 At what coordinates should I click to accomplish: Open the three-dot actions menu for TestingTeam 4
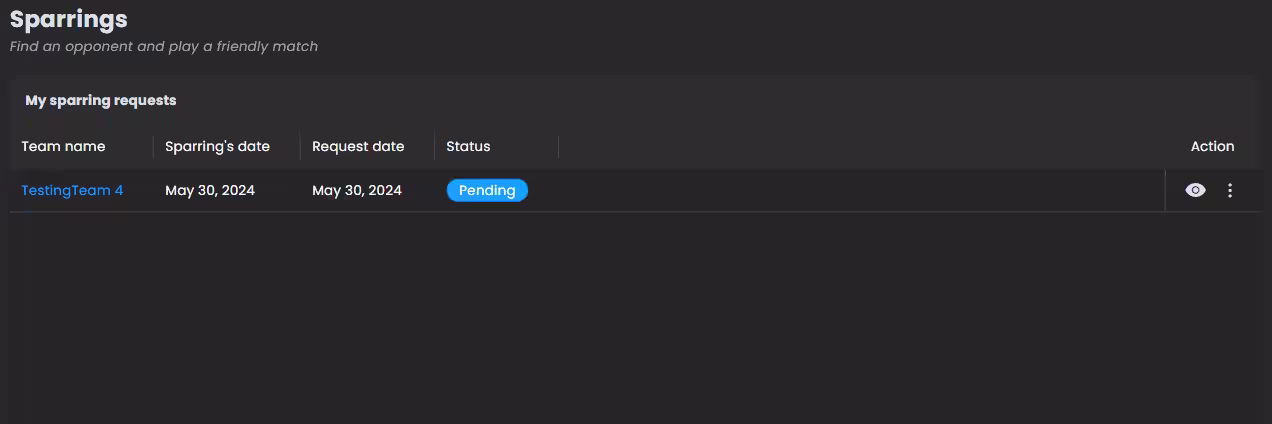point(1230,190)
